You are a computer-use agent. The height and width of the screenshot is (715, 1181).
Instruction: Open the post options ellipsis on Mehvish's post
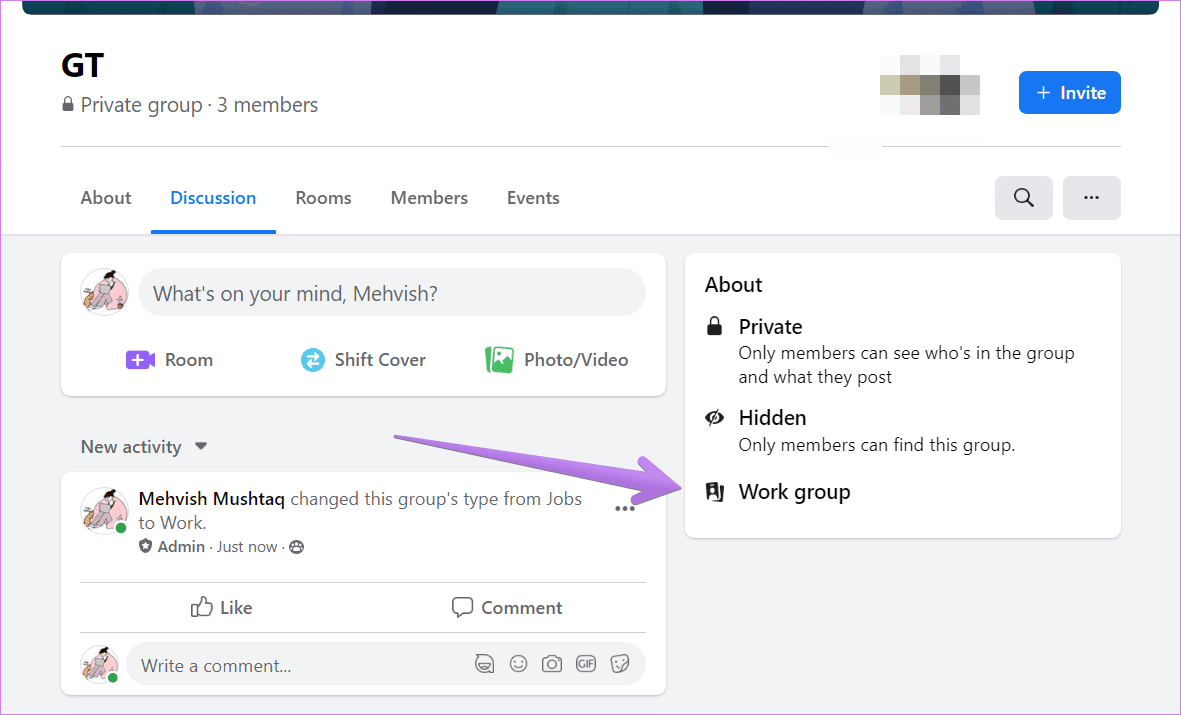[624, 509]
